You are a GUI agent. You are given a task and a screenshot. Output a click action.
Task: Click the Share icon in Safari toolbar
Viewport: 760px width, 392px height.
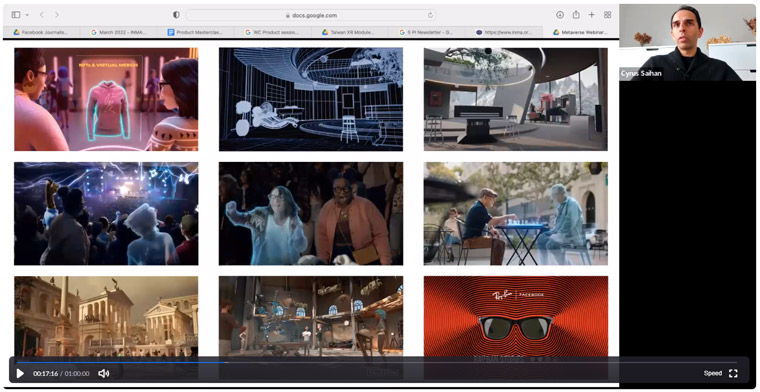[x=576, y=15]
